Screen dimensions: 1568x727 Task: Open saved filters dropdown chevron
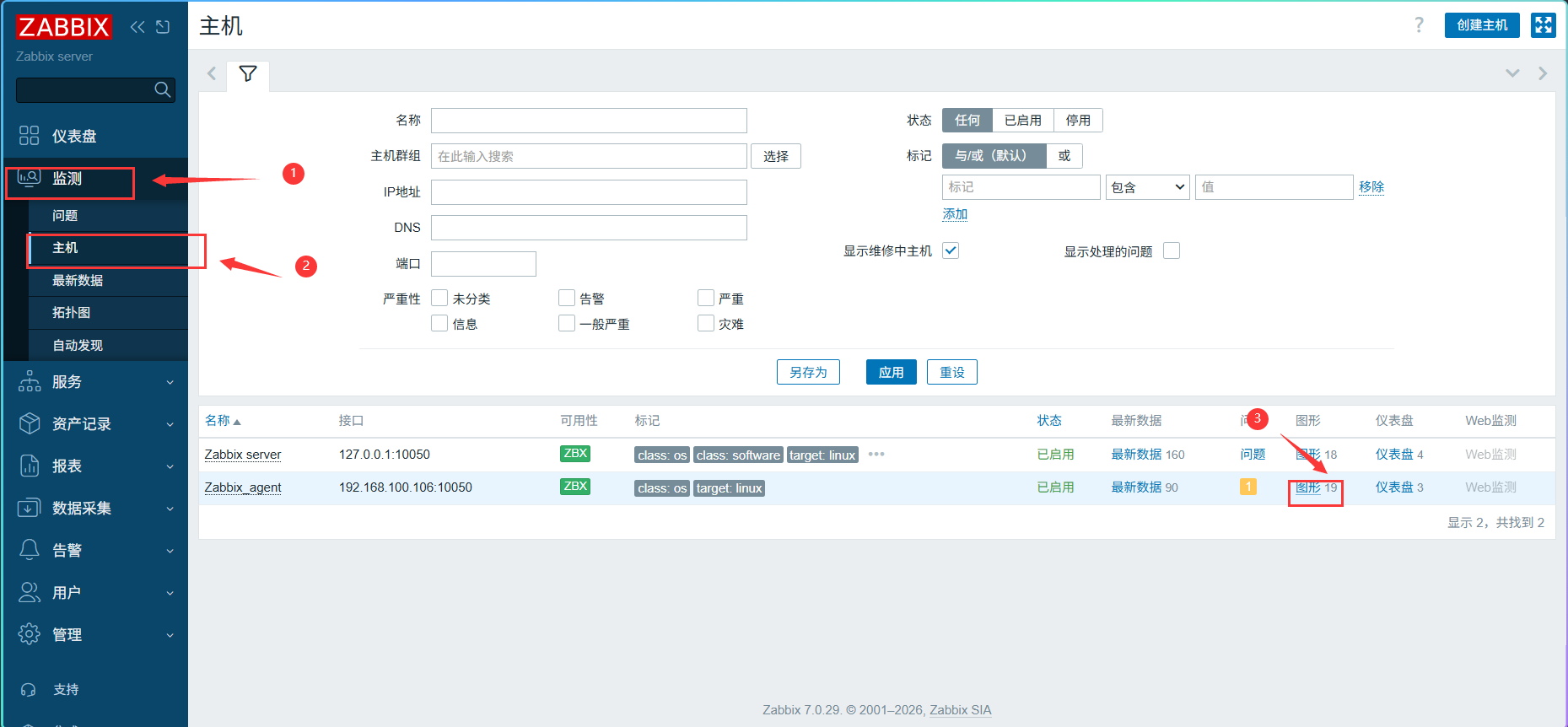click(x=1513, y=73)
